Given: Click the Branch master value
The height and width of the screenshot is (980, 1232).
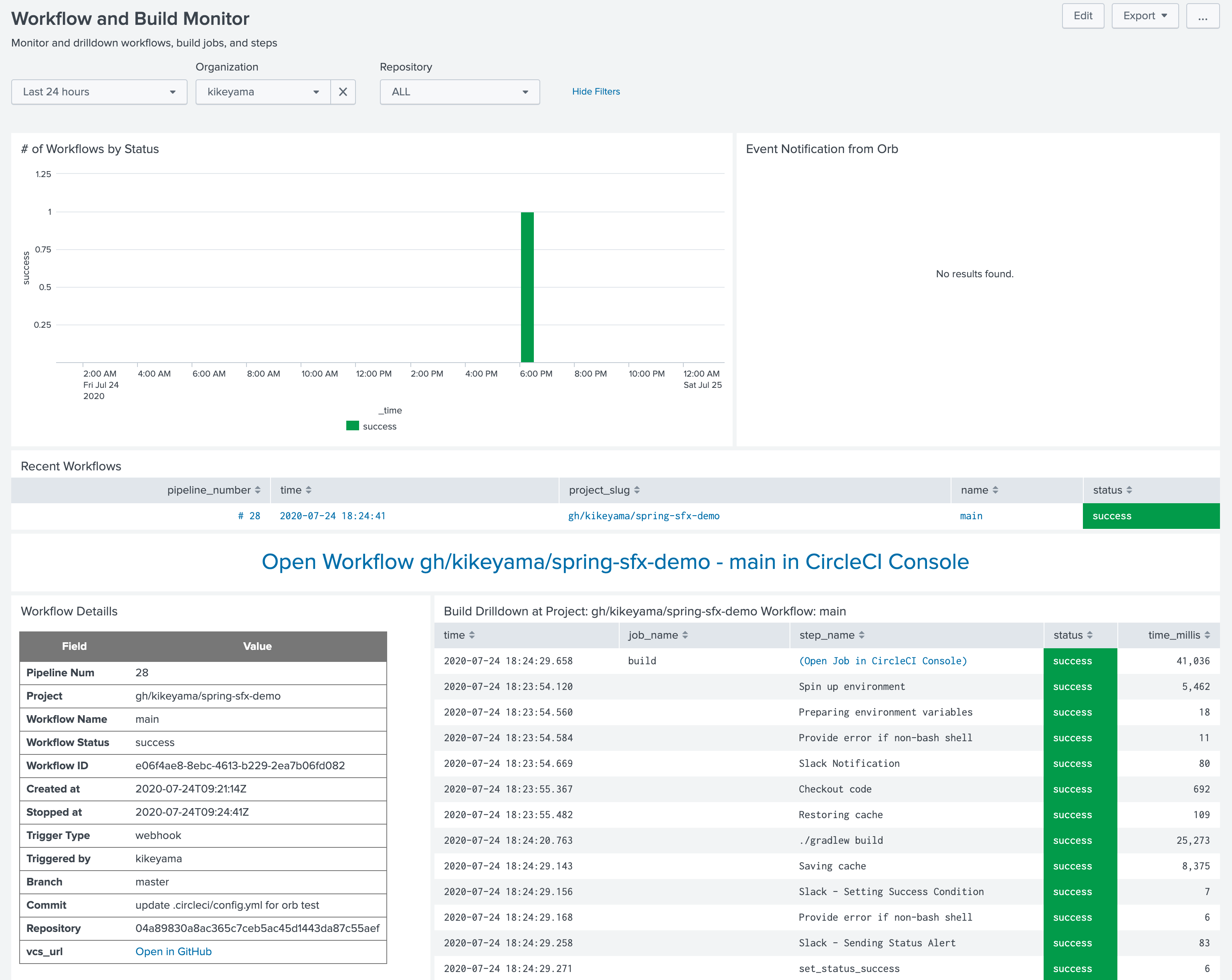Looking at the screenshot, I should tap(152, 882).
